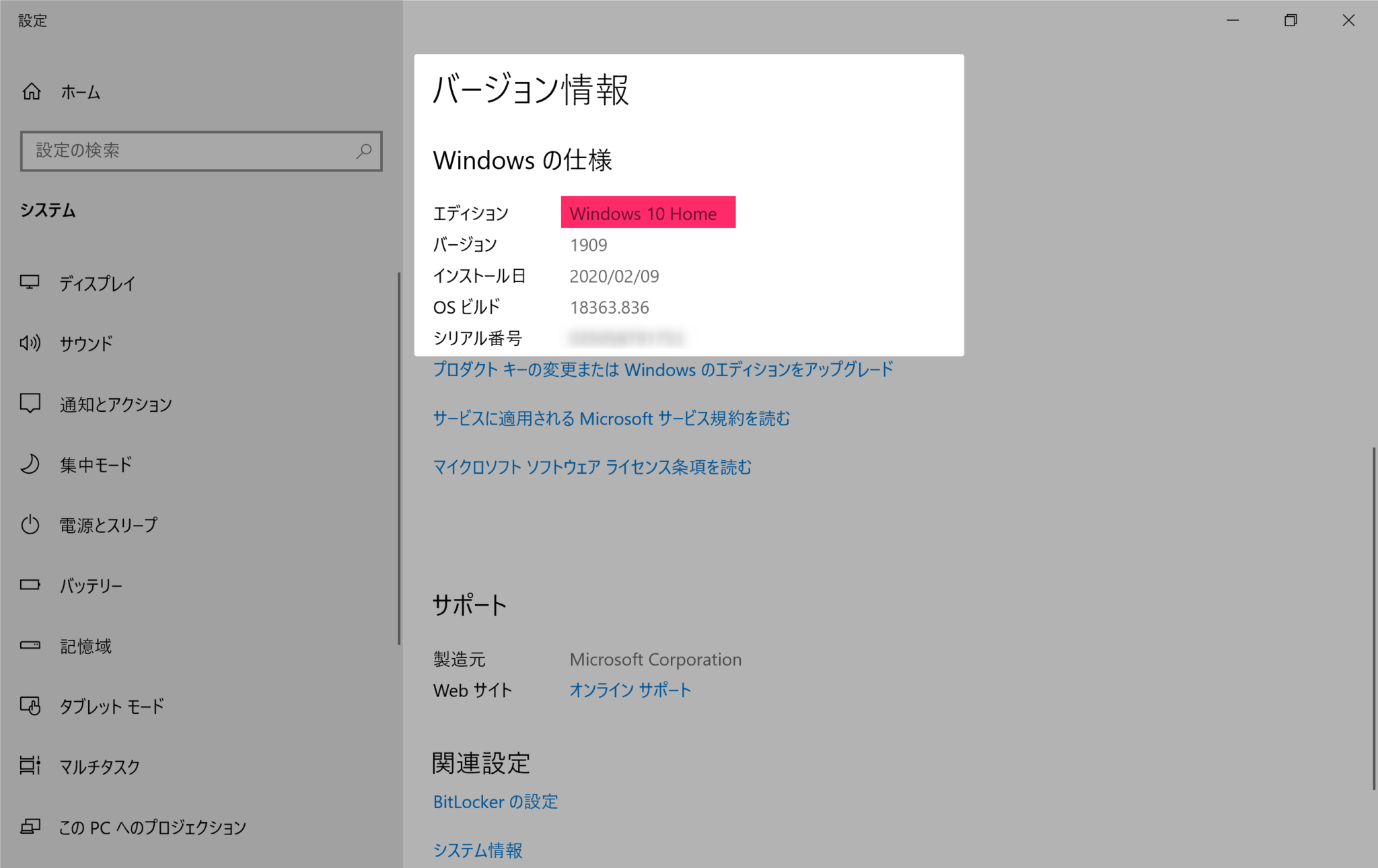This screenshot has height=868, width=1378.
Task: Read the Microsoft サービス規約 link
Action: click(612, 419)
